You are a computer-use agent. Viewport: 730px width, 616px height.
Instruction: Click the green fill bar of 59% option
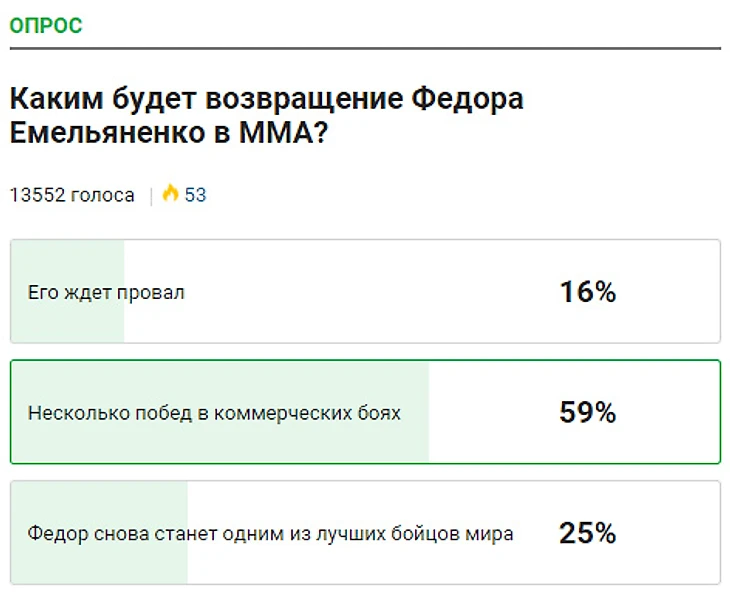coord(220,412)
